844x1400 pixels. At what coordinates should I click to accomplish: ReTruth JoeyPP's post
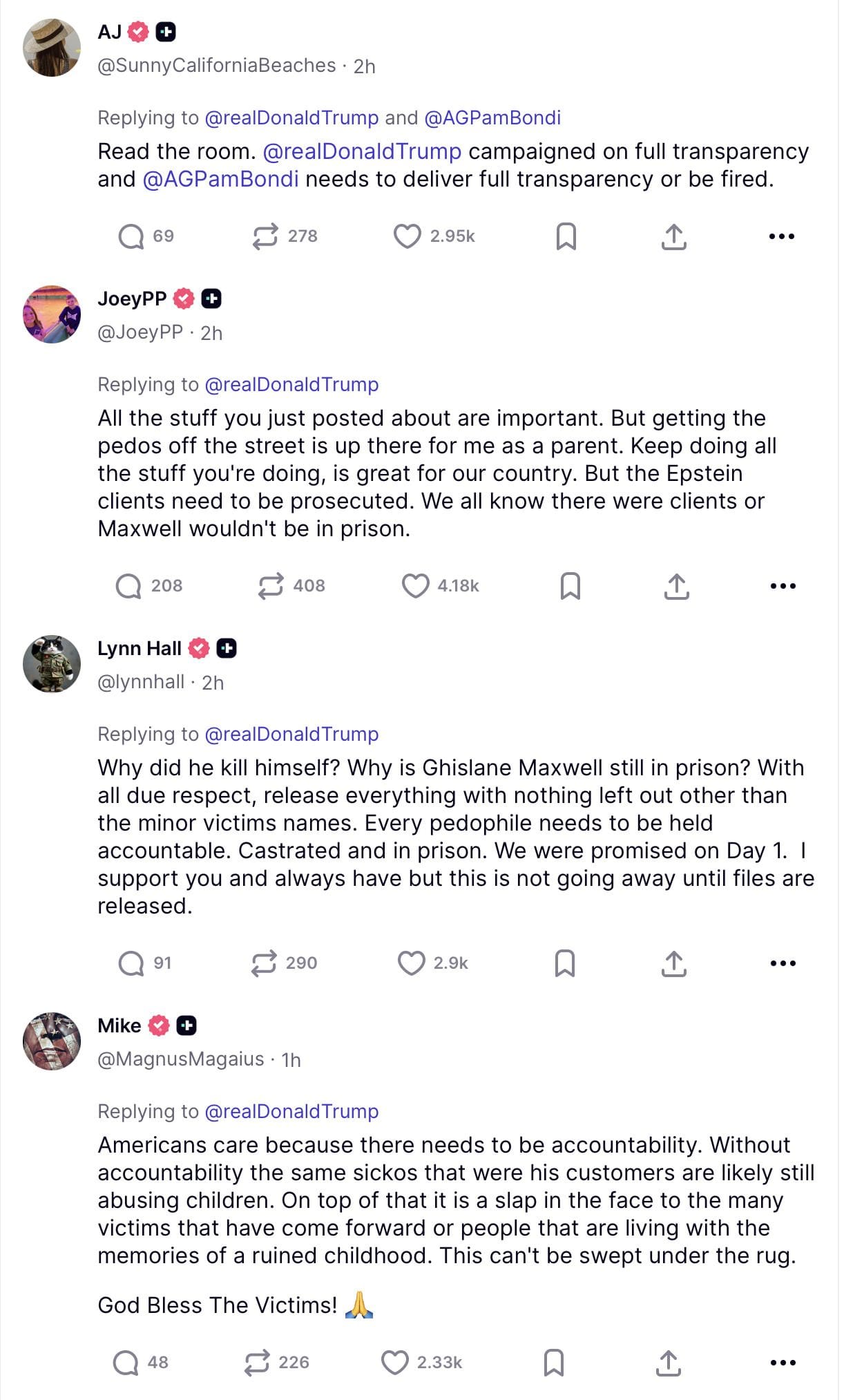(x=271, y=586)
